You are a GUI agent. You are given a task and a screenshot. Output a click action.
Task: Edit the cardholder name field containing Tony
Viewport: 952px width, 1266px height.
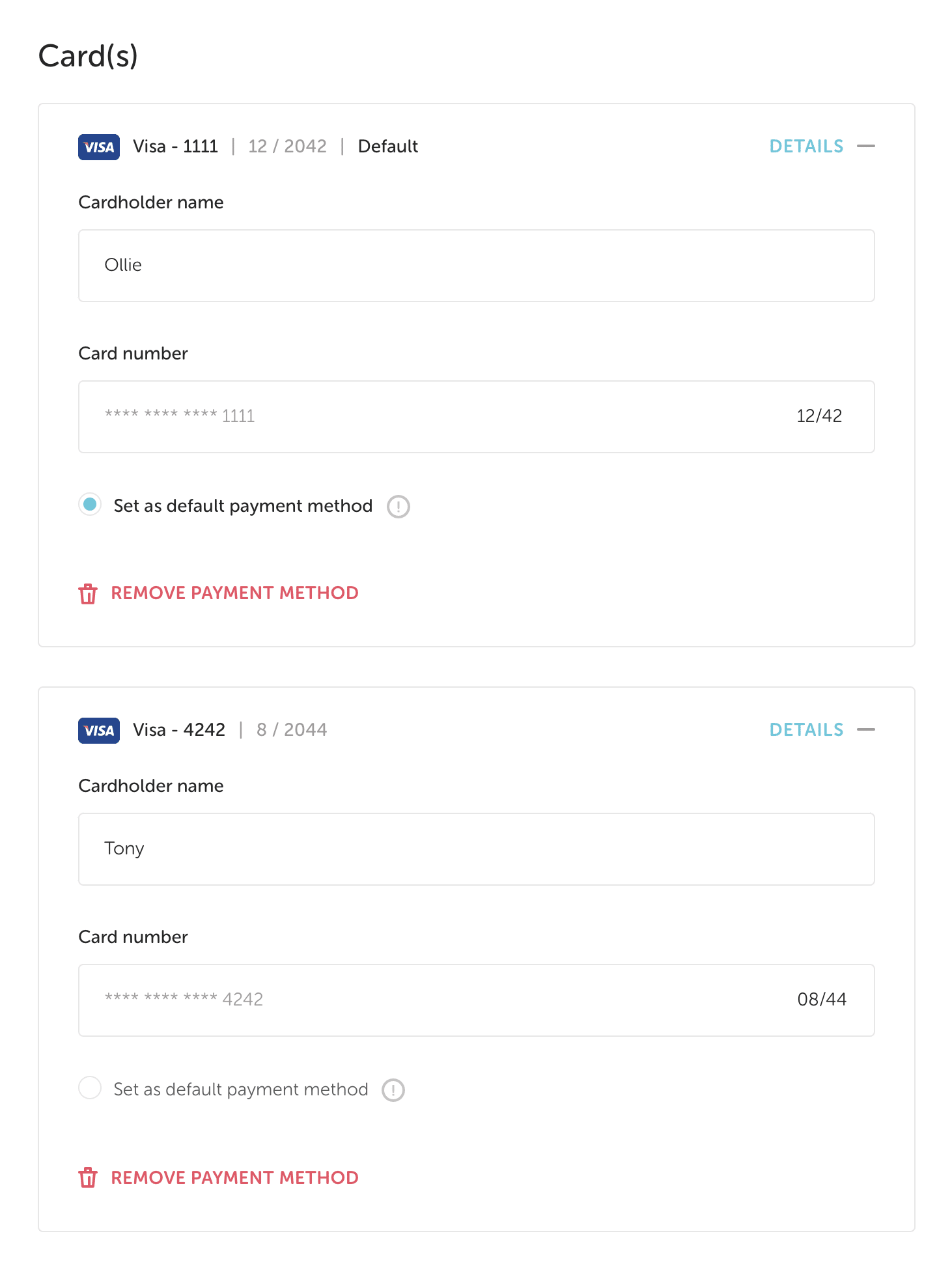pyautogui.click(x=476, y=849)
